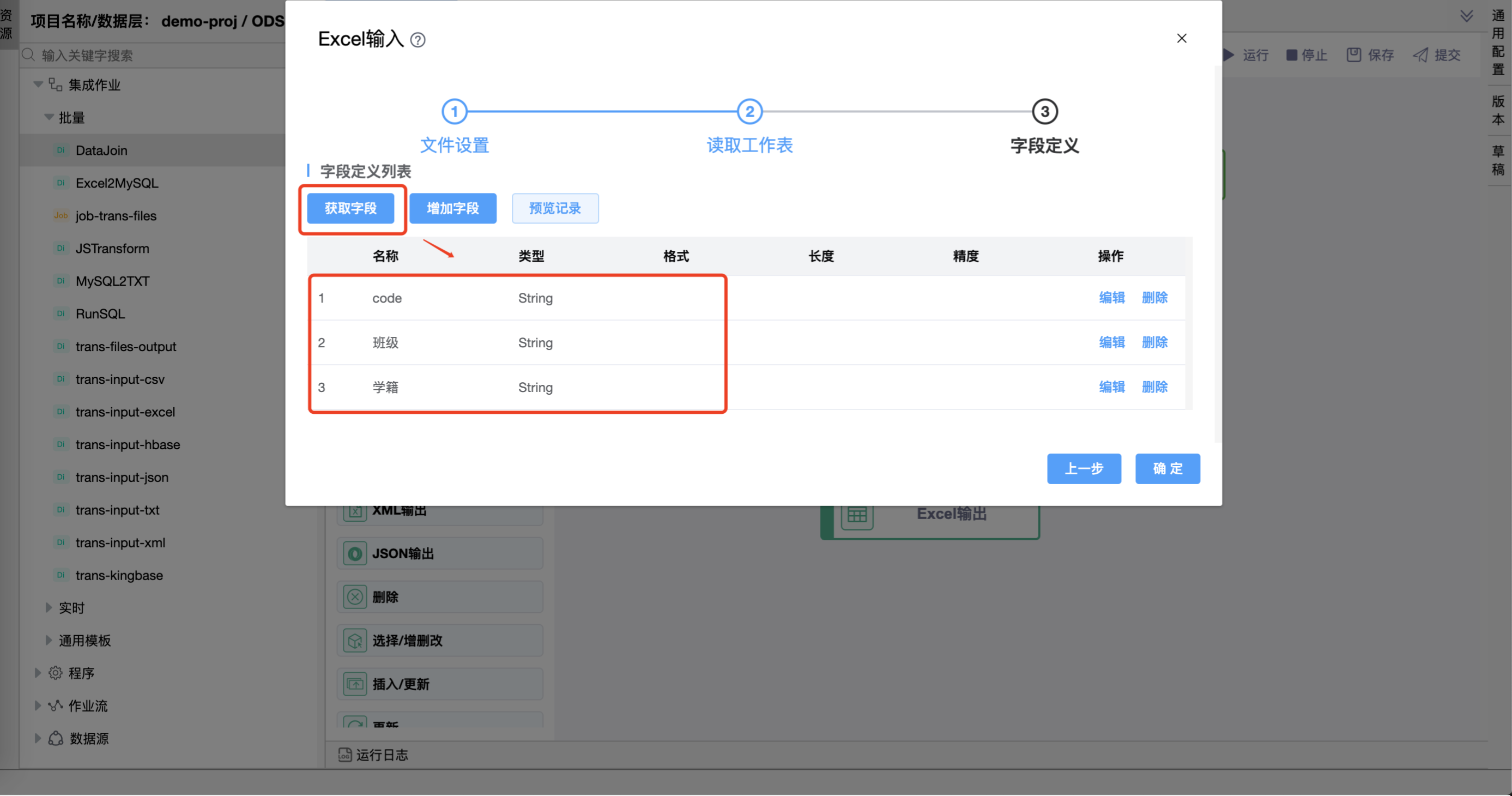1512x796 pixels.
Task: Expand the 数据源 tree node
Action: click(38, 738)
